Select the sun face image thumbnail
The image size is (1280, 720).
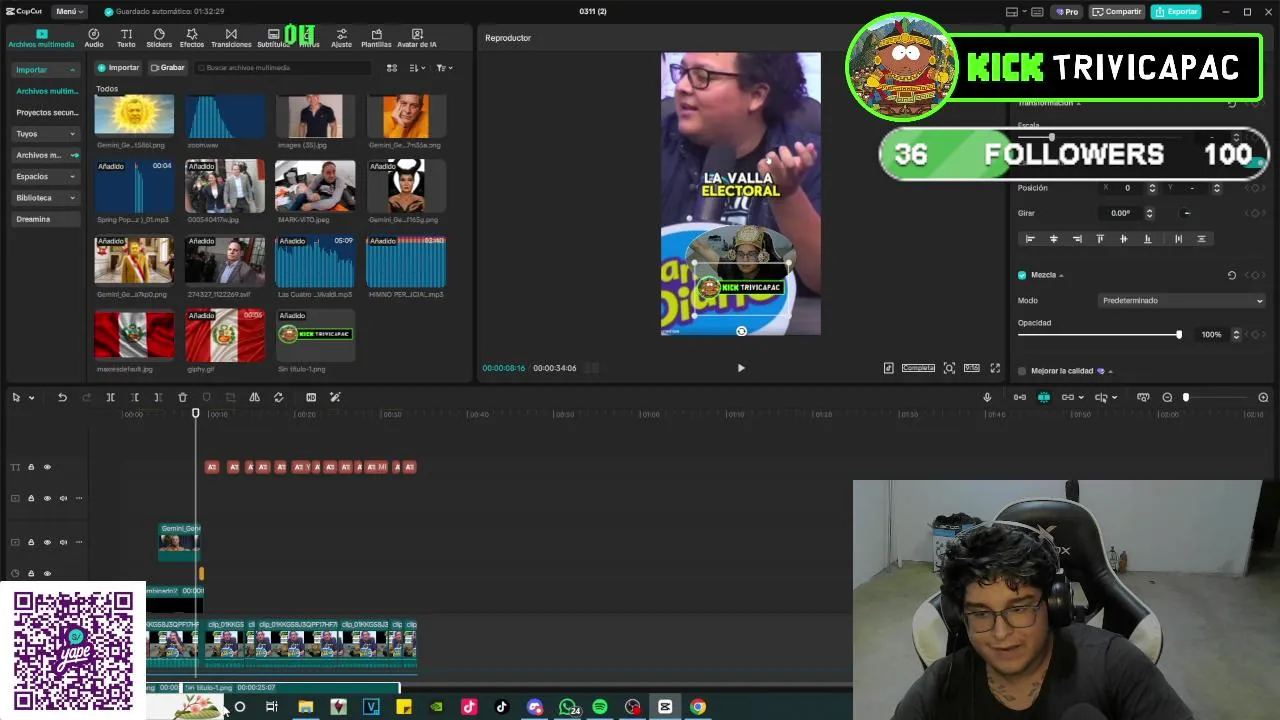pos(134,116)
